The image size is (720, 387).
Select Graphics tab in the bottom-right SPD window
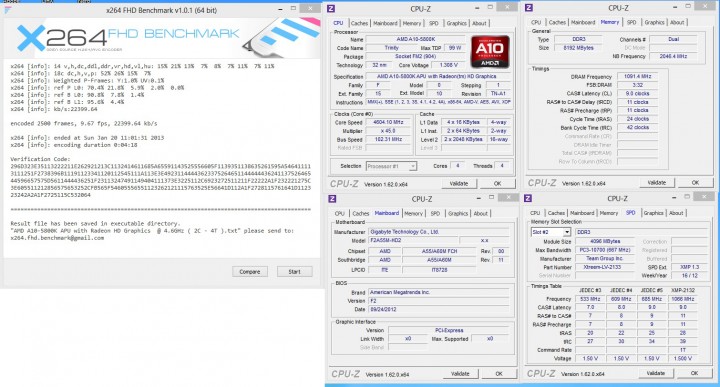coord(653,213)
